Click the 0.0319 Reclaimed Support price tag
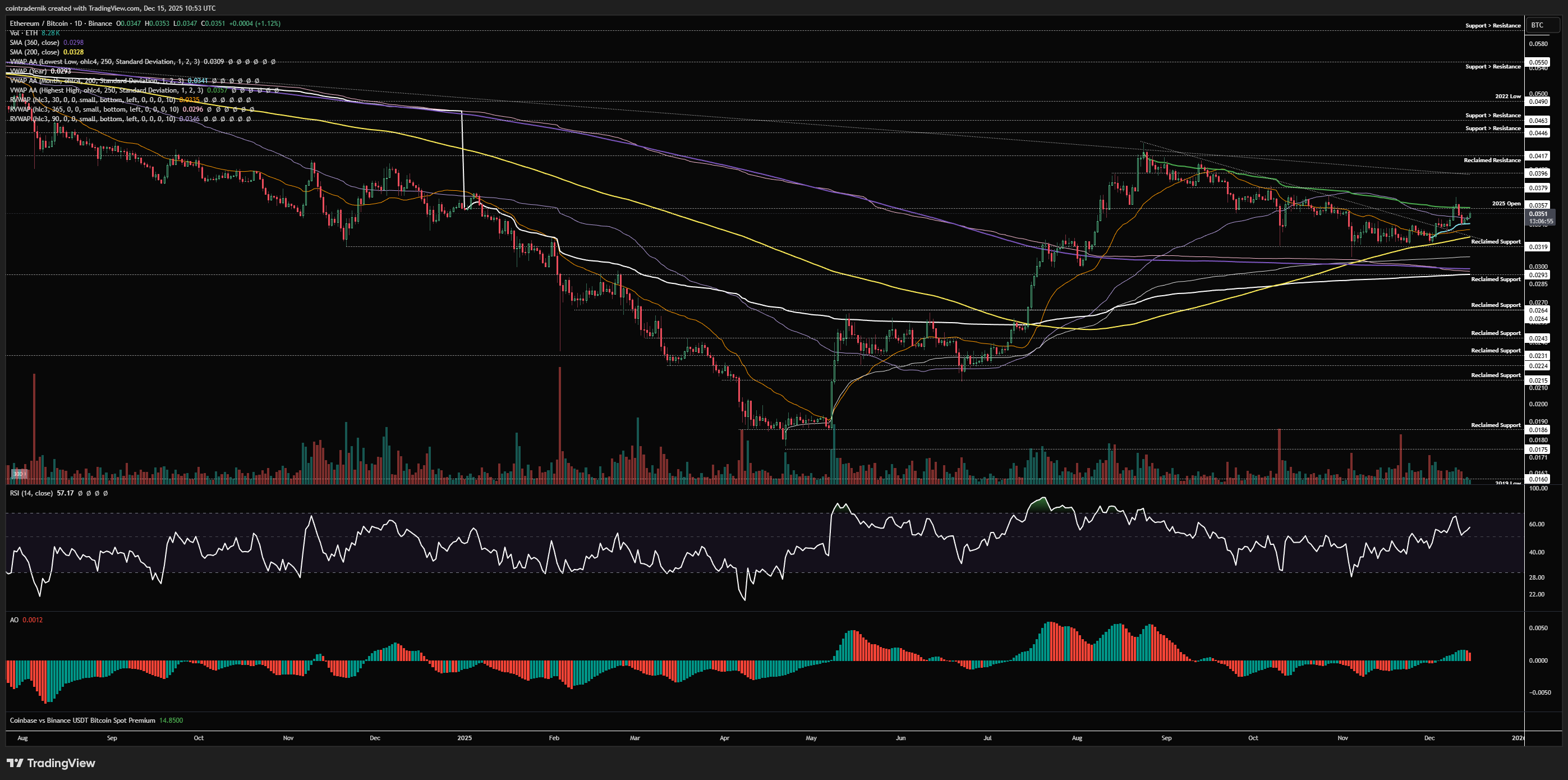Viewport: 1568px width, 780px height. click(x=1538, y=246)
